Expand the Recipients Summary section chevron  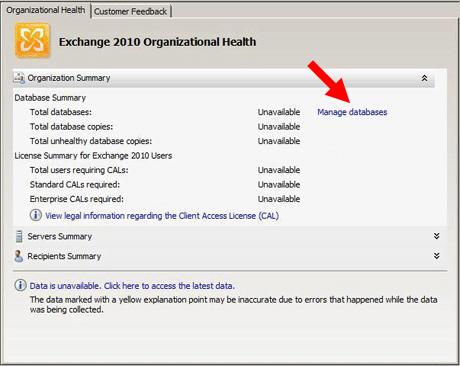click(x=436, y=256)
